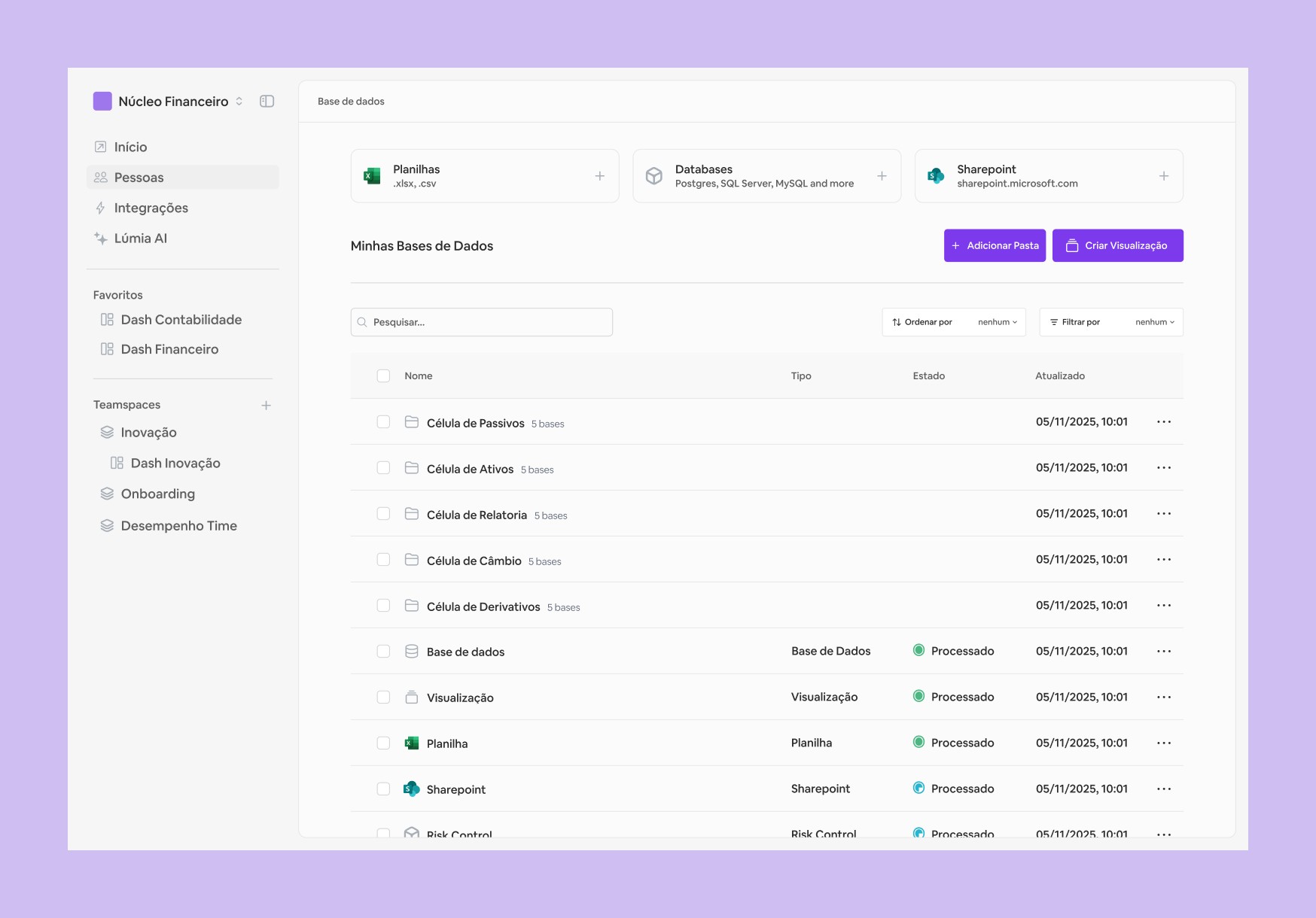Image resolution: width=1316 pixels, height=918 pixels.
Task: Click folder icon of Célula de Passivos
Action: 412,422
